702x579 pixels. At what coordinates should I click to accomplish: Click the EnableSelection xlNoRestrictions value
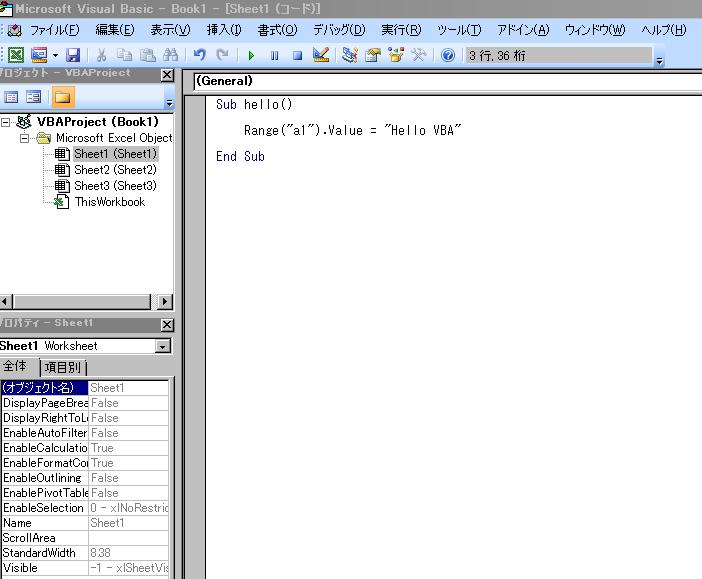(128, 508)
